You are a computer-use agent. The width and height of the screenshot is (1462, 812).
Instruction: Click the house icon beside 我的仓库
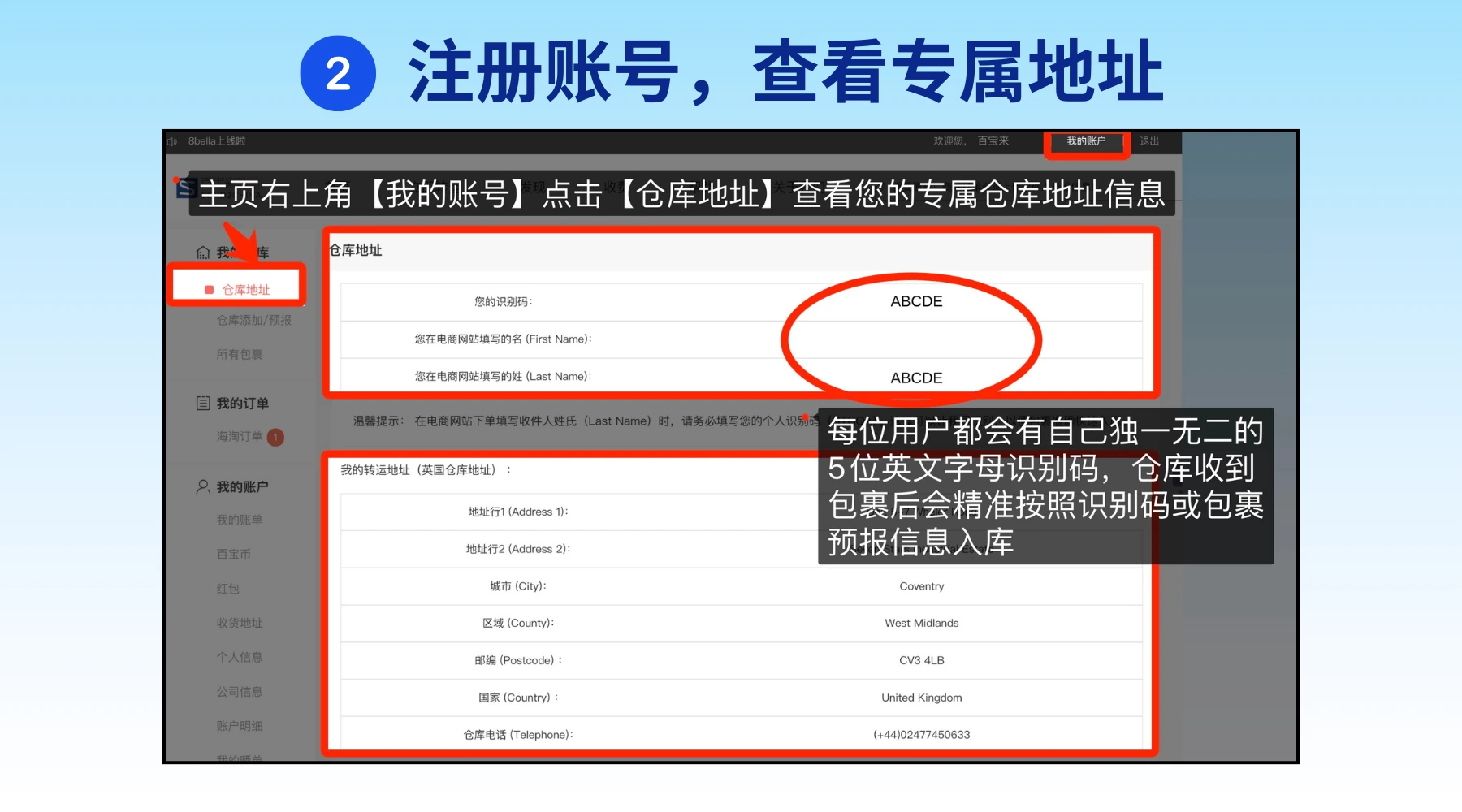click(x=203, y=253)
